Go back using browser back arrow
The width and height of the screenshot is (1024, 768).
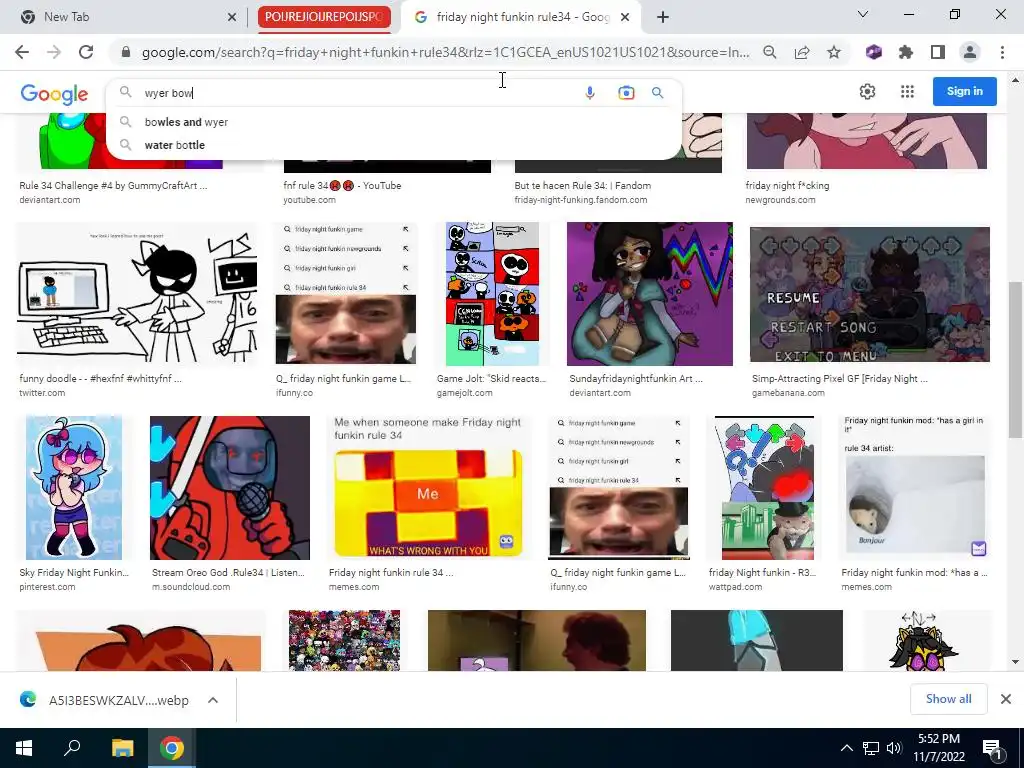coord(22,52)
